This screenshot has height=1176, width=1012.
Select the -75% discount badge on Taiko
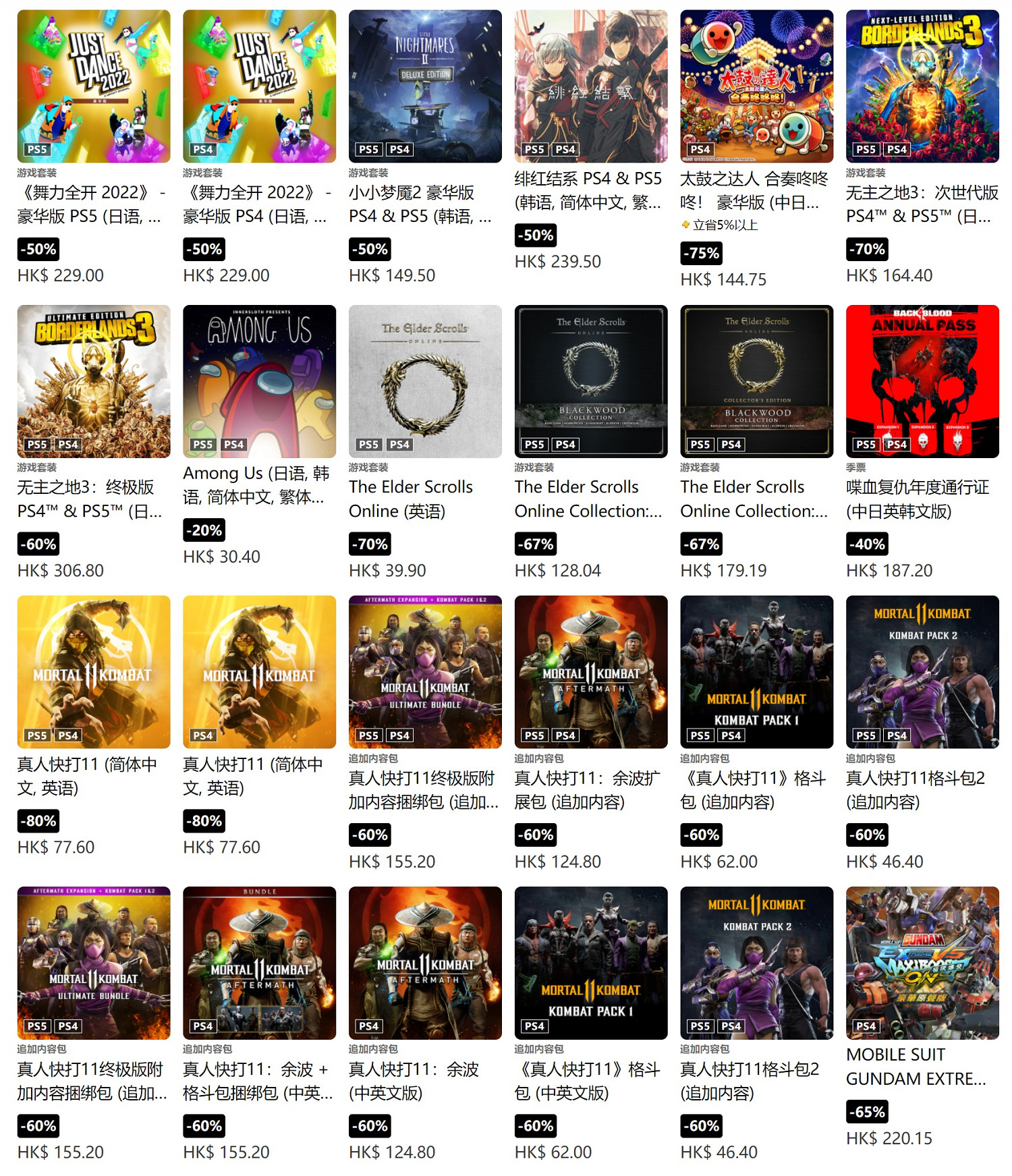701,253
